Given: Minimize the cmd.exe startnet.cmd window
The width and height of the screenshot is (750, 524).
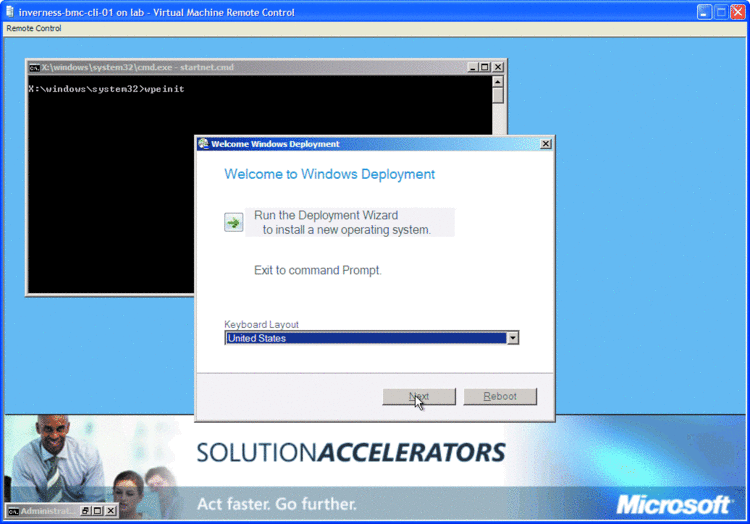Looking at the screenshot, I should click(x=473, y=67).
